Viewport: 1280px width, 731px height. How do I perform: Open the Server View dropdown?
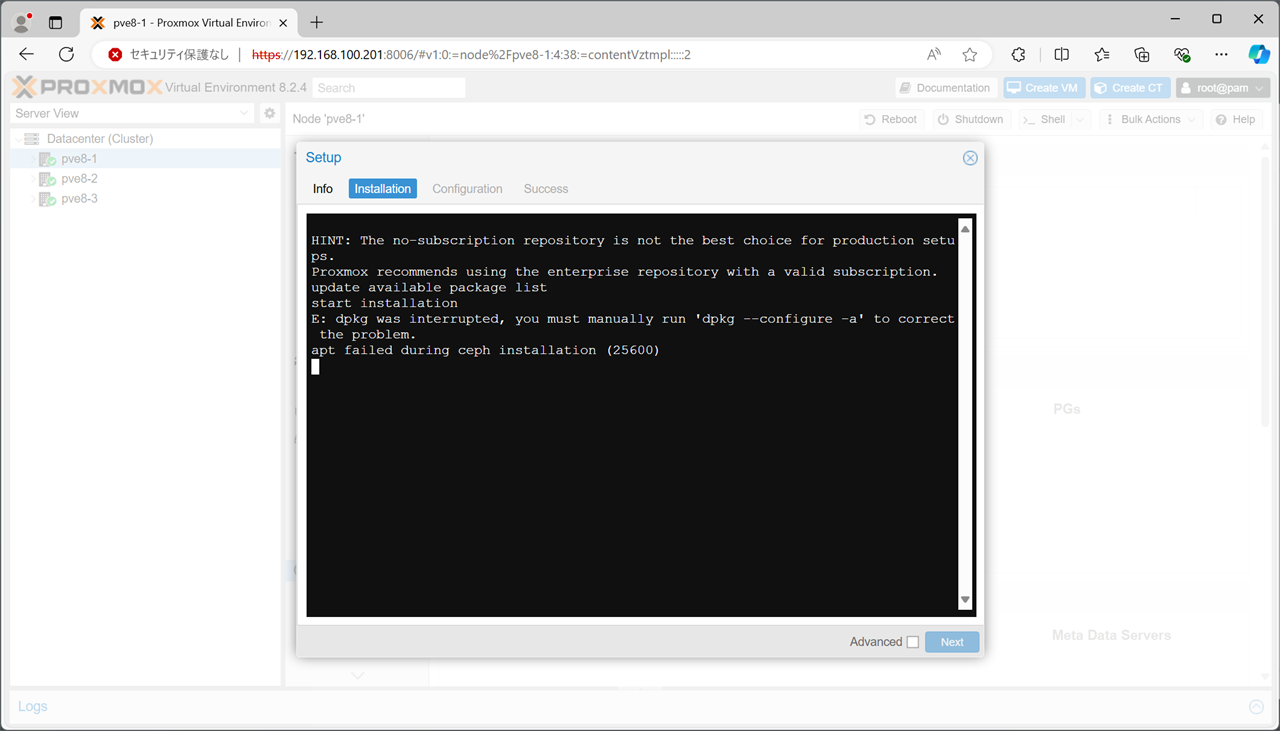coord(132,114)
